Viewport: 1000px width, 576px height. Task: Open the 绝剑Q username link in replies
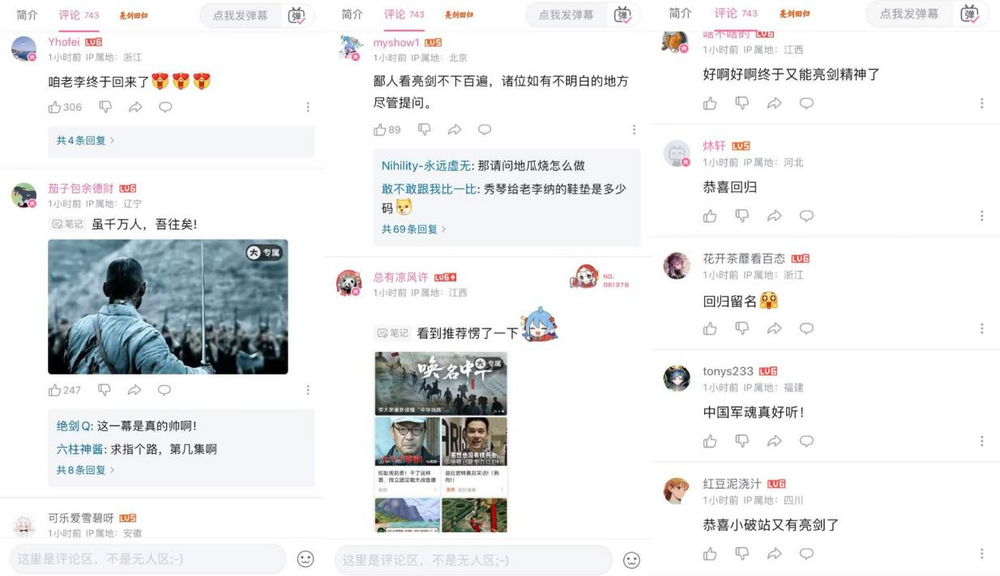coord(75,426)
